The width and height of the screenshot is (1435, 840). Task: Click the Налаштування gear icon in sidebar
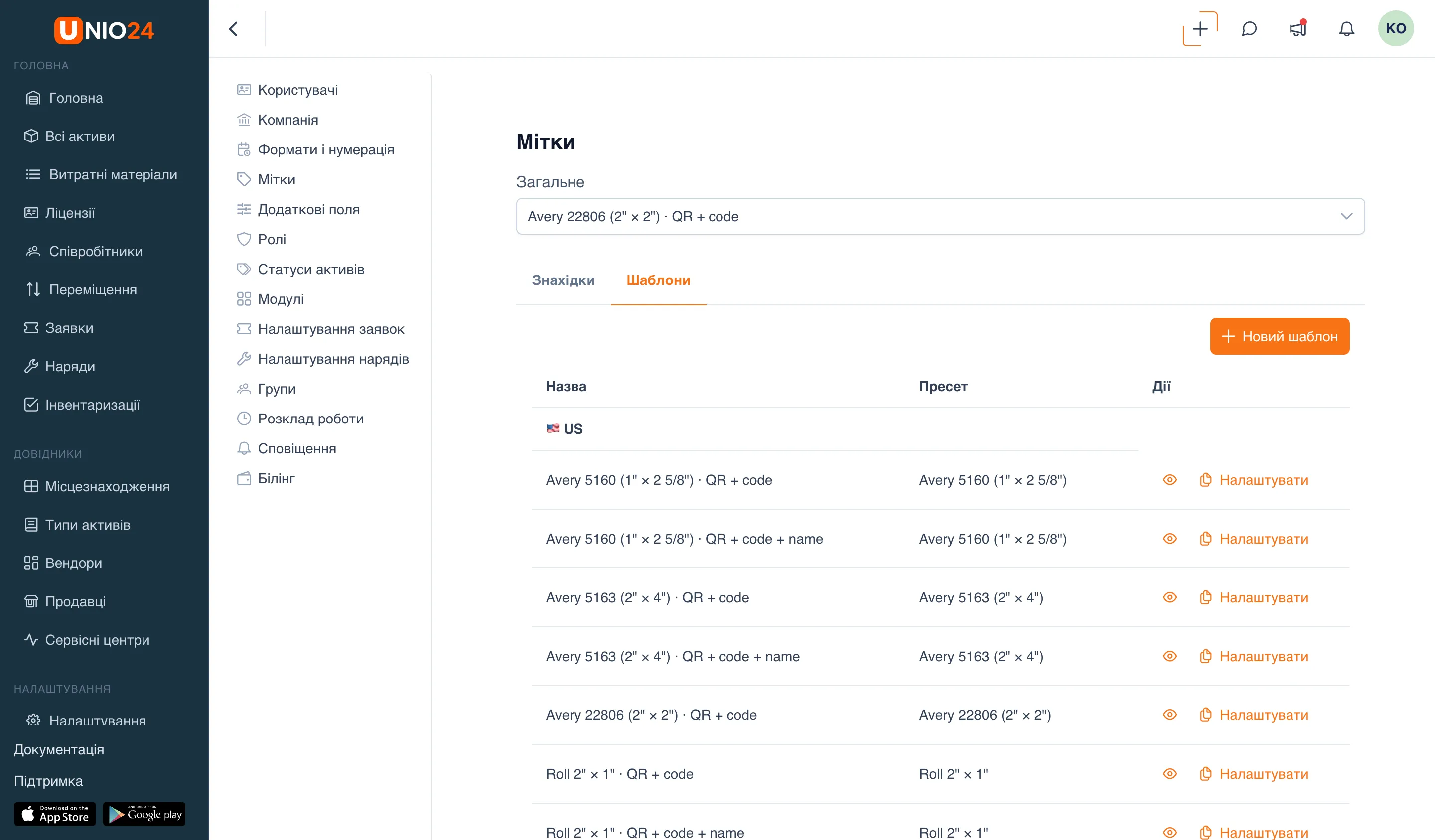(x=33, y=720)
